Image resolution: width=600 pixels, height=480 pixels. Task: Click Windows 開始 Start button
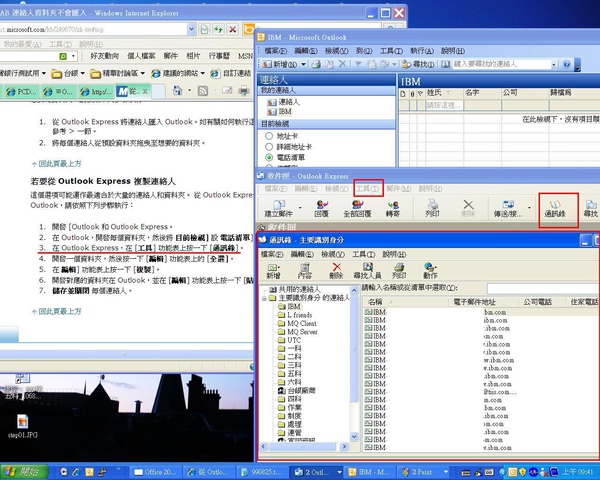[x=24, y=472]
